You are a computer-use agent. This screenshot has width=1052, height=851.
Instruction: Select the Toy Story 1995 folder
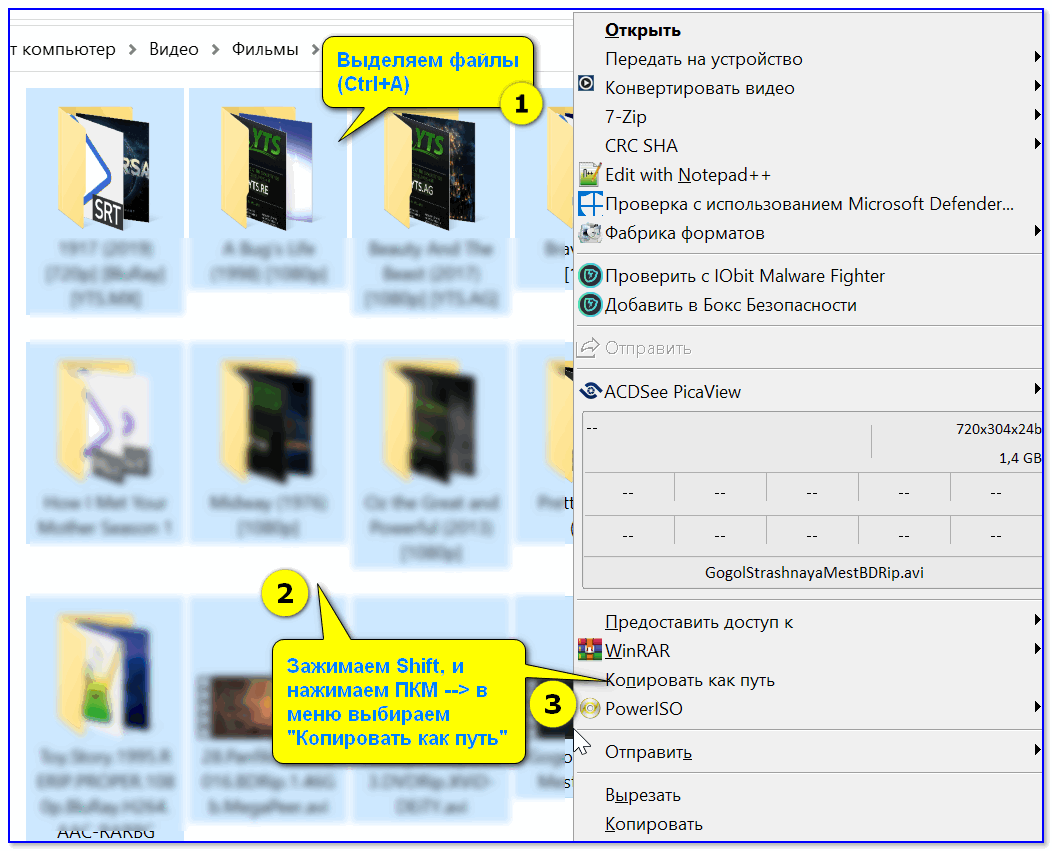click(105, 717)
